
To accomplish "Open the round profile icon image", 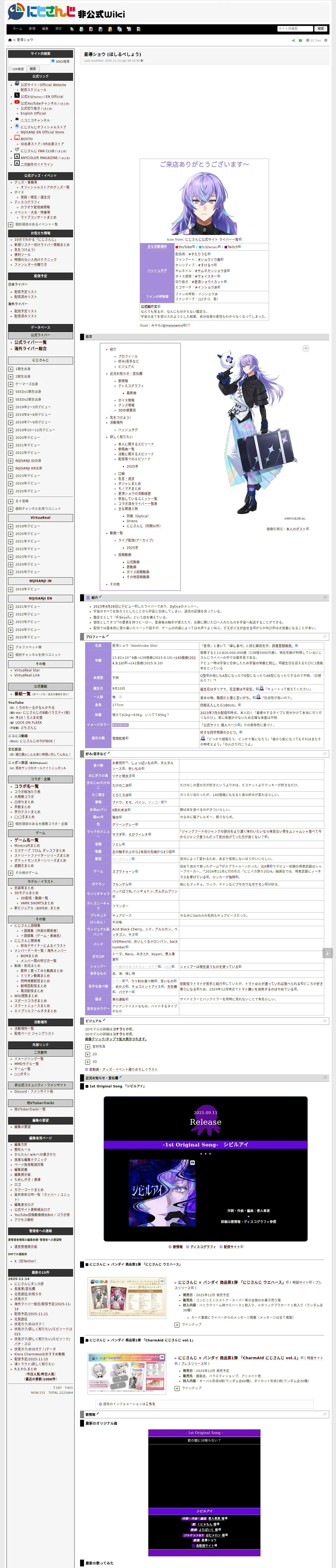I will coord(204,203).
